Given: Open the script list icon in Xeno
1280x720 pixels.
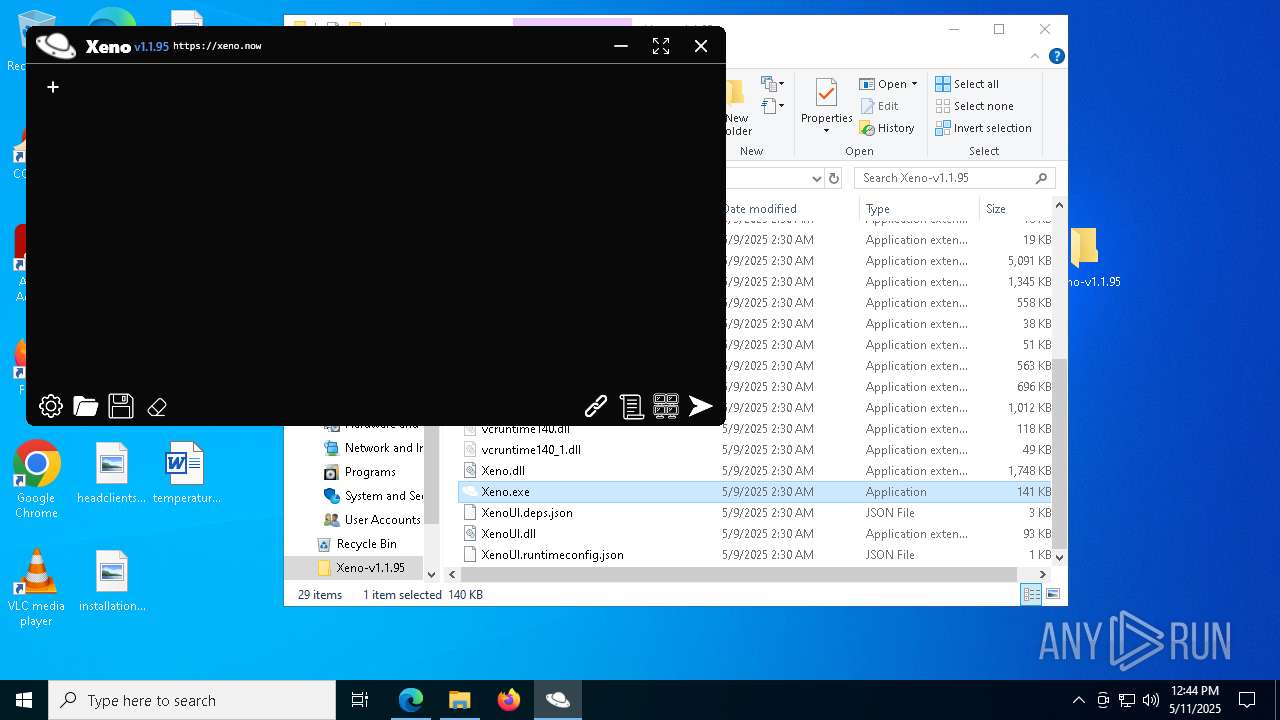Looking at the screenshot, I should tap(631, 406).
